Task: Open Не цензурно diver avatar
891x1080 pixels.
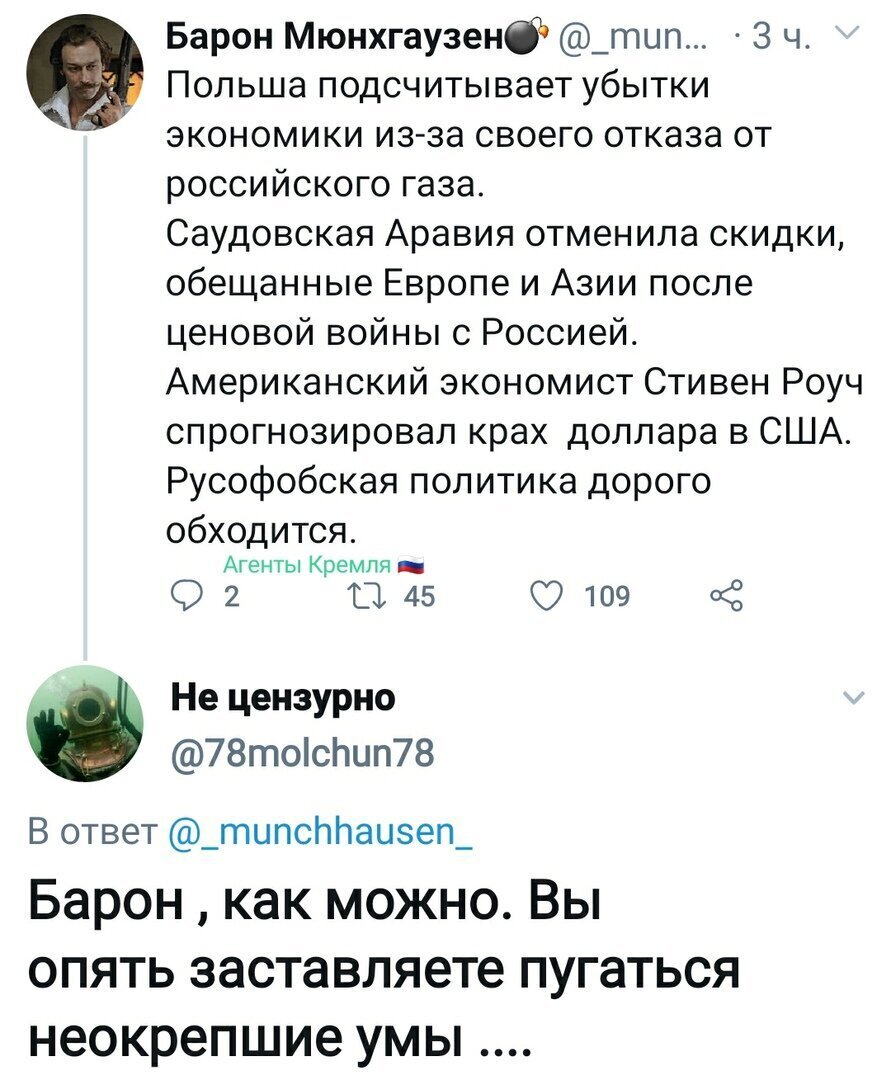Action: pyautogui.click(x=85, y=723)
